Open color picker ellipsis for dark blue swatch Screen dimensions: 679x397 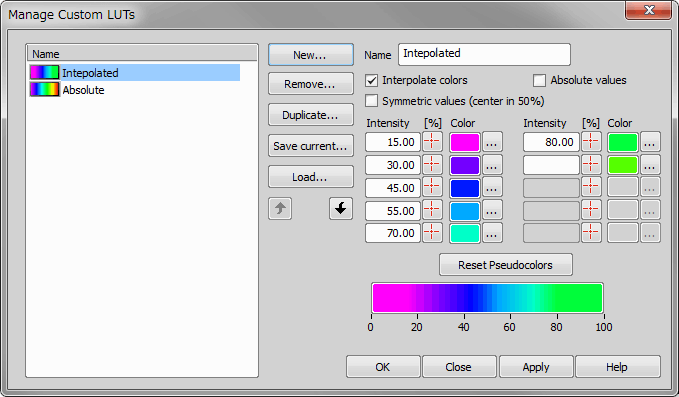coord(492,188)
